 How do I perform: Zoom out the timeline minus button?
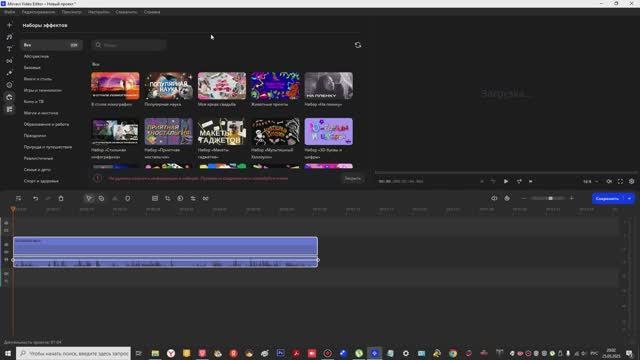(x=524, y=198)
